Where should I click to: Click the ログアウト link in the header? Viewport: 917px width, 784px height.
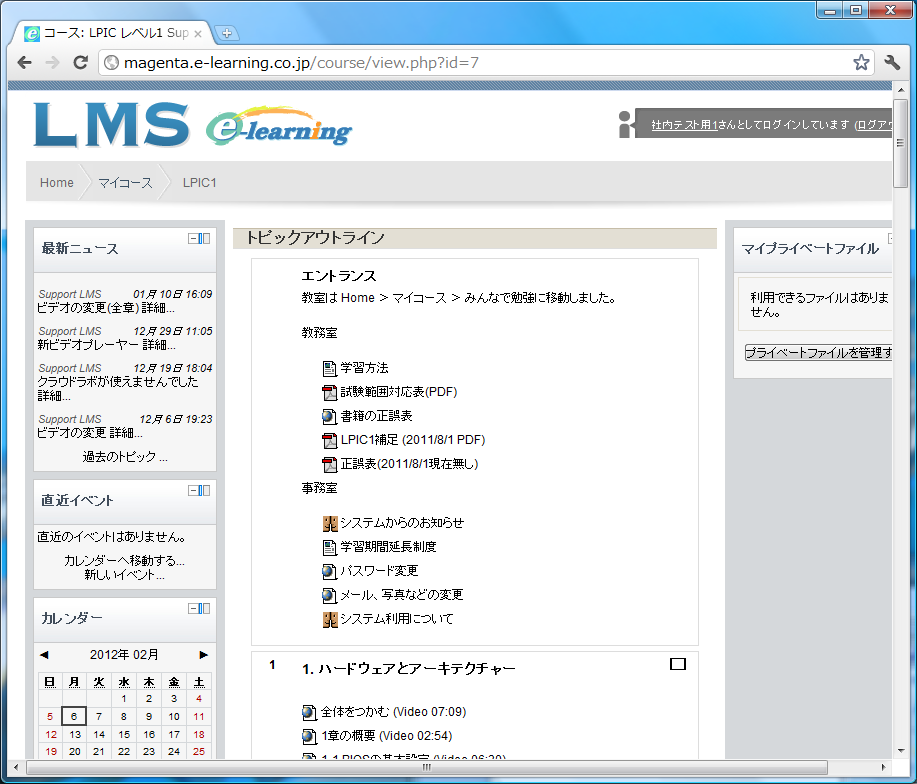tap(875, 125)
